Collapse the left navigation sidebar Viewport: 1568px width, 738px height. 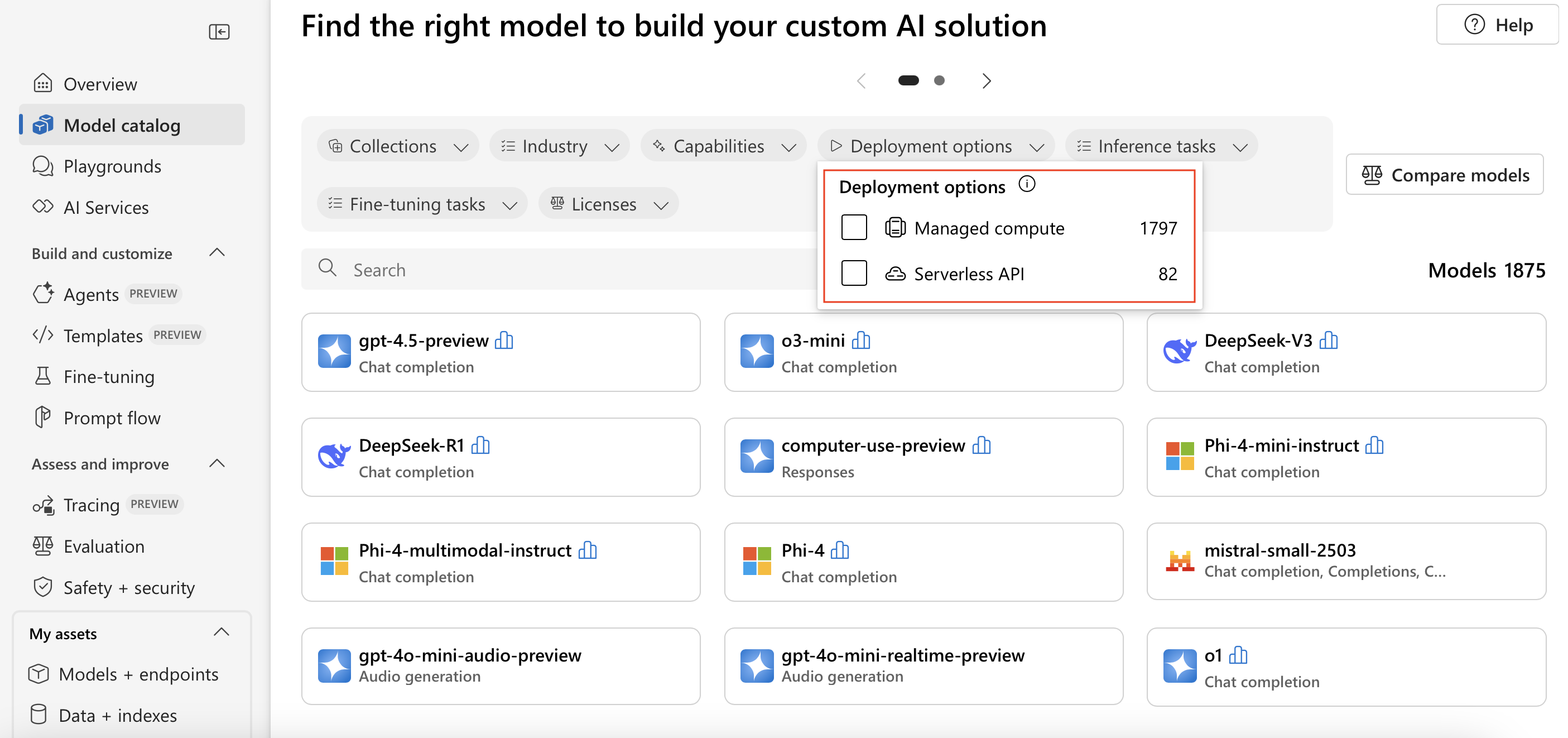pos(219,31)
